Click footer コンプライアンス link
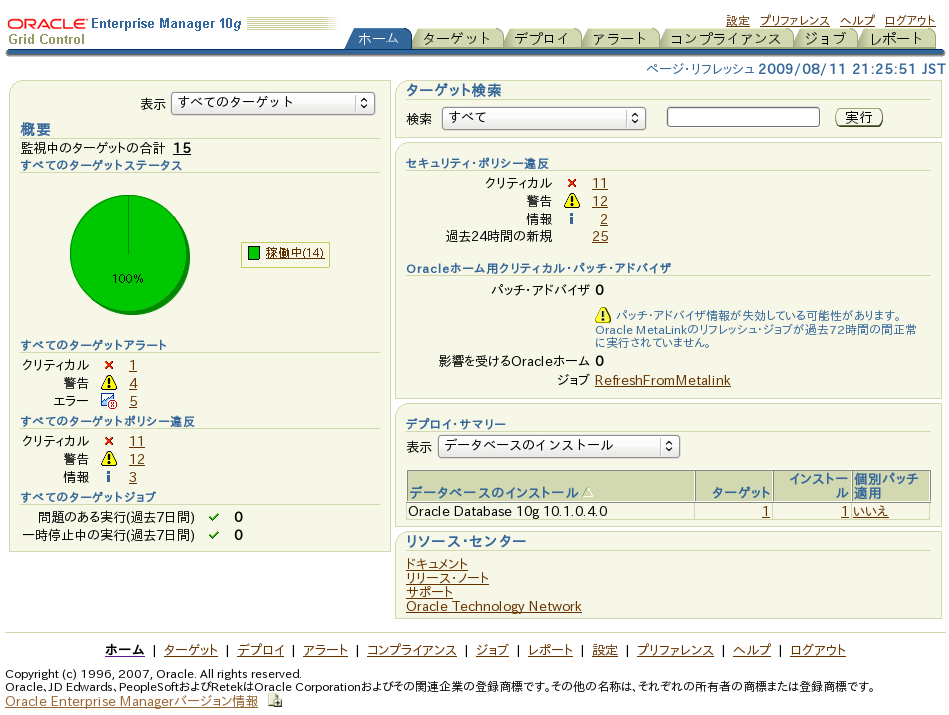Viewport: 949px width, 715px height. pos(412,650)
